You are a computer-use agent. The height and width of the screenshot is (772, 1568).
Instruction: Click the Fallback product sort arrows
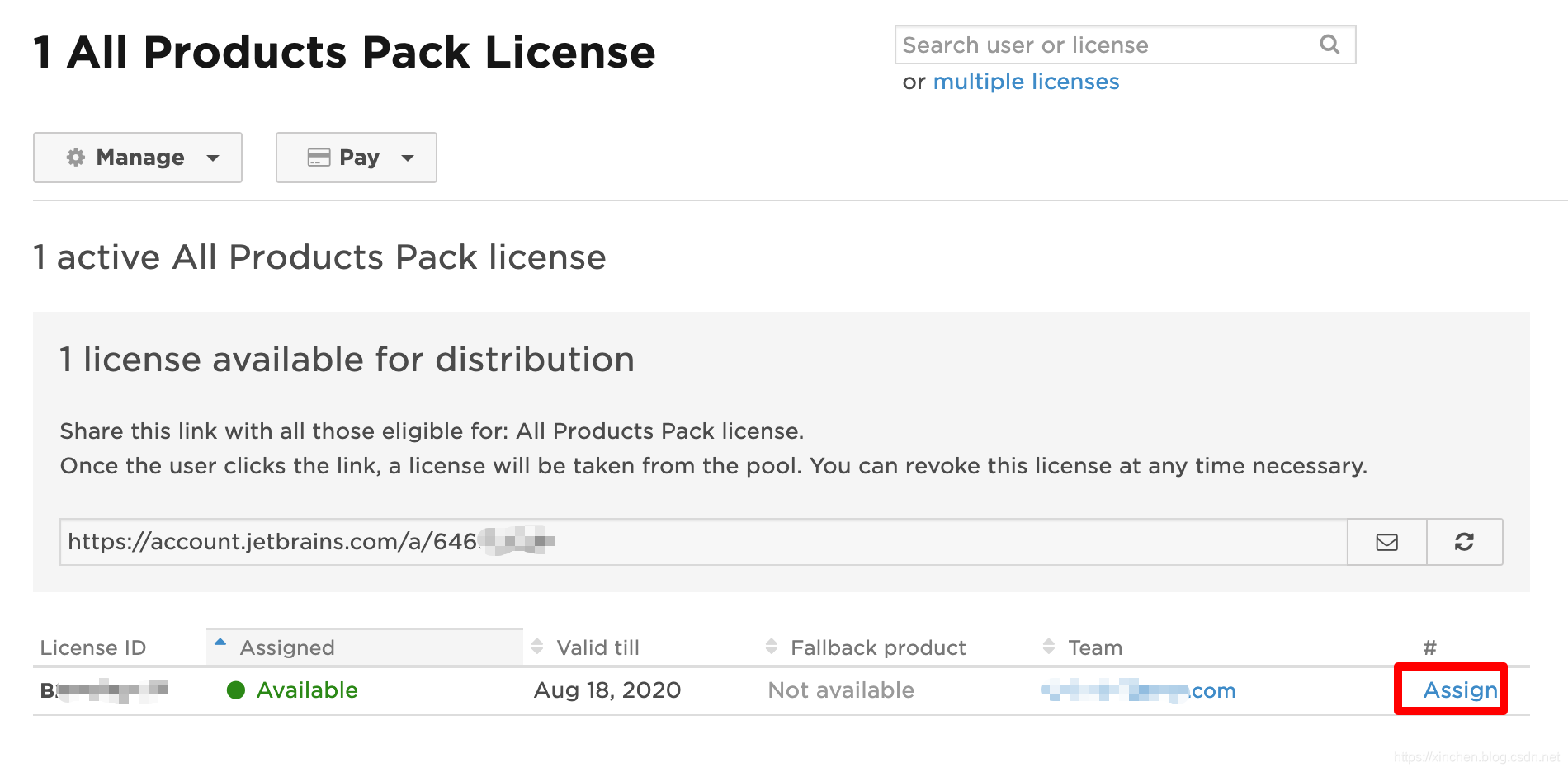coord(772,647)
